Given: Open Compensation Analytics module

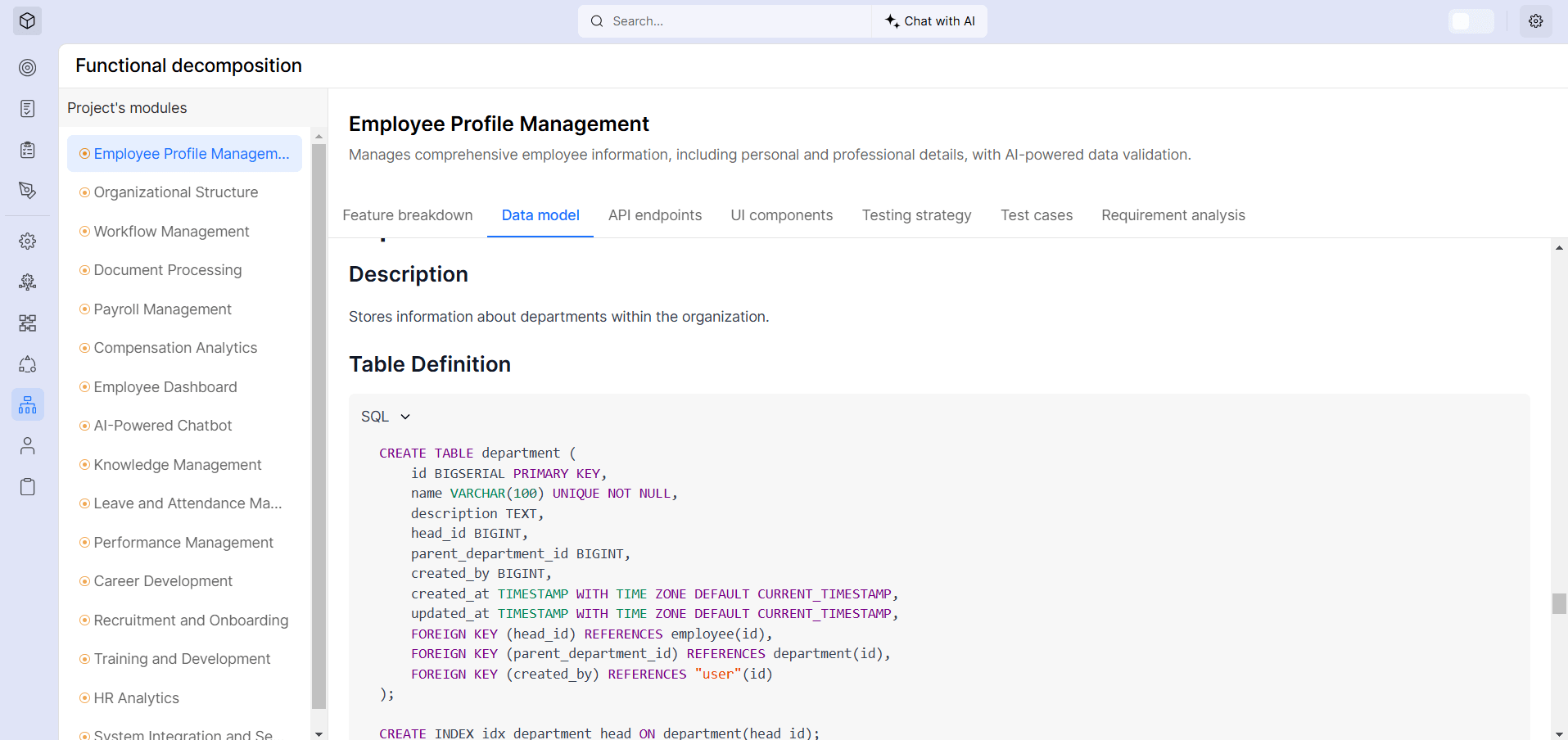Looking at the screenshot, I should coord(184,348).
